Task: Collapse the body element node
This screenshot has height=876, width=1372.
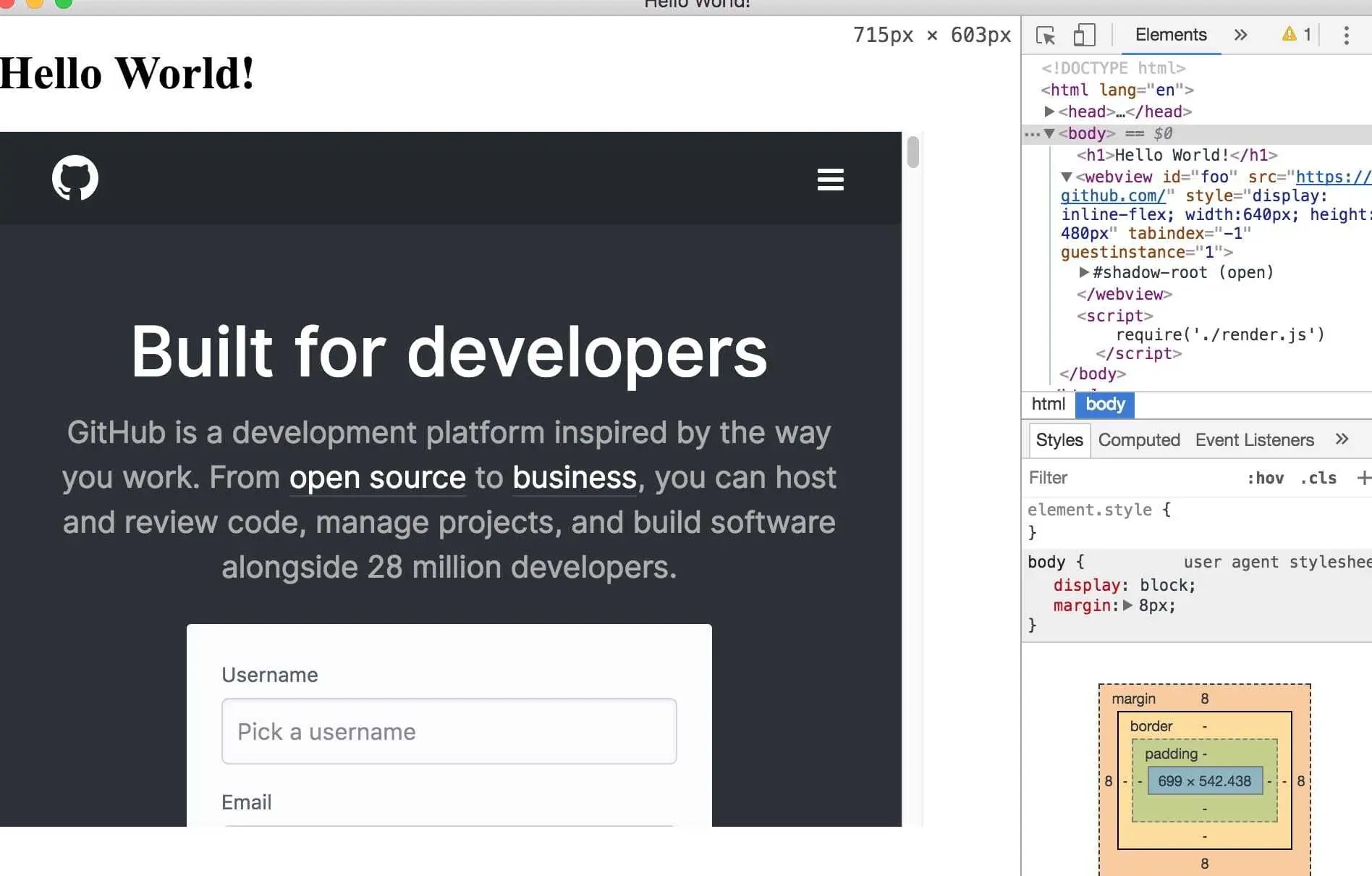Action: [x=1049, y=133]
